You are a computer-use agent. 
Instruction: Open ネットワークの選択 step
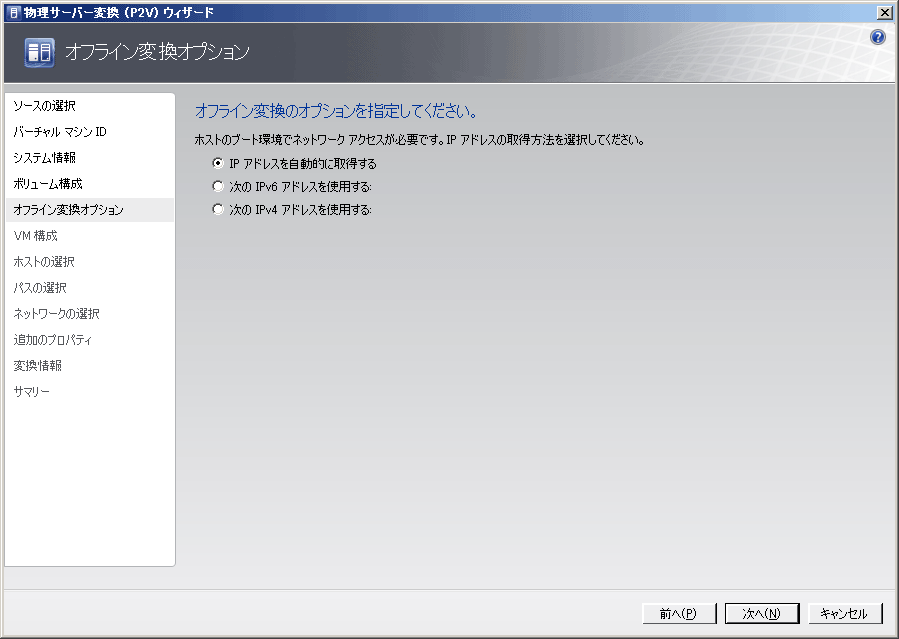click(57, 313)
